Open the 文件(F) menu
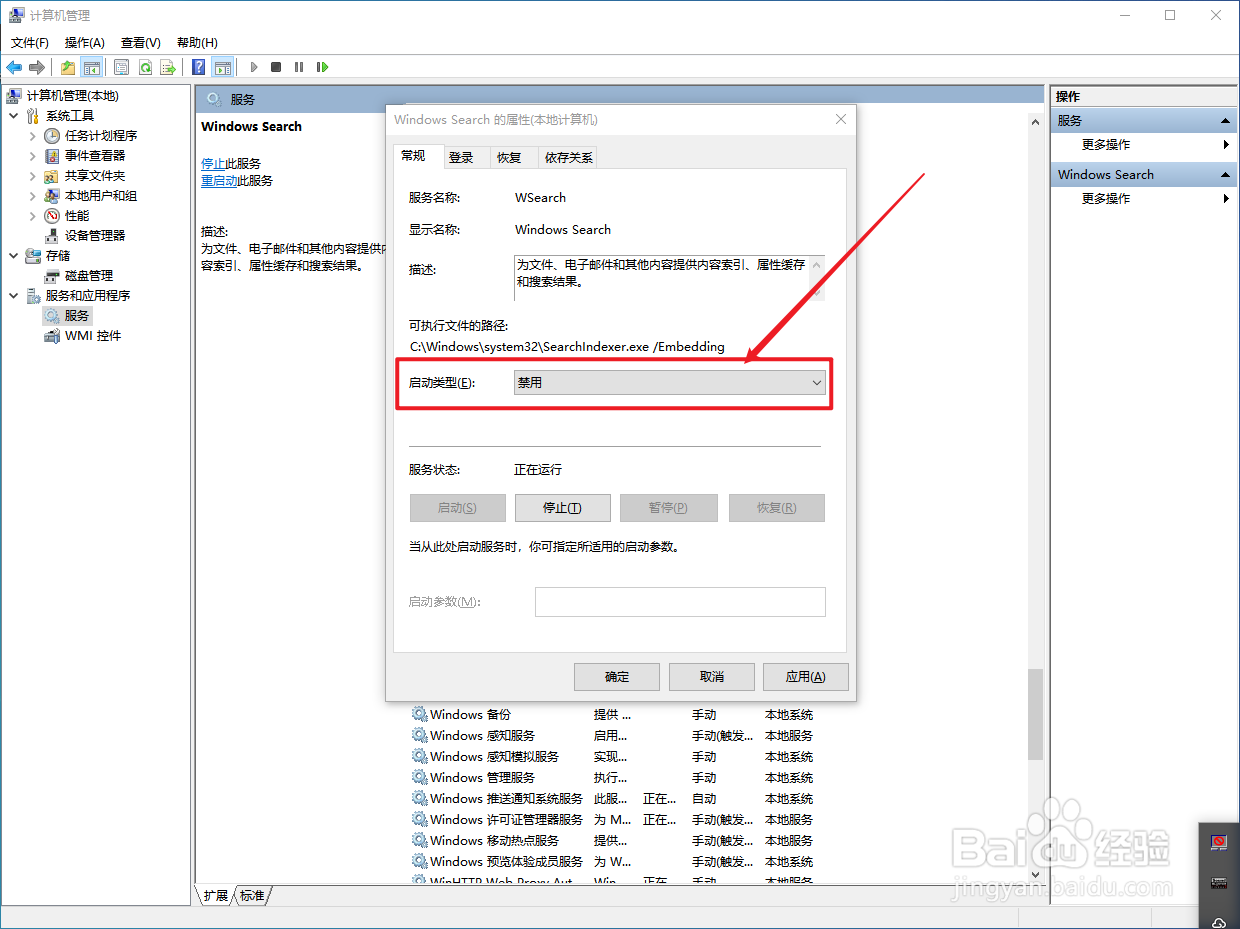 click(x=30, y=42)
